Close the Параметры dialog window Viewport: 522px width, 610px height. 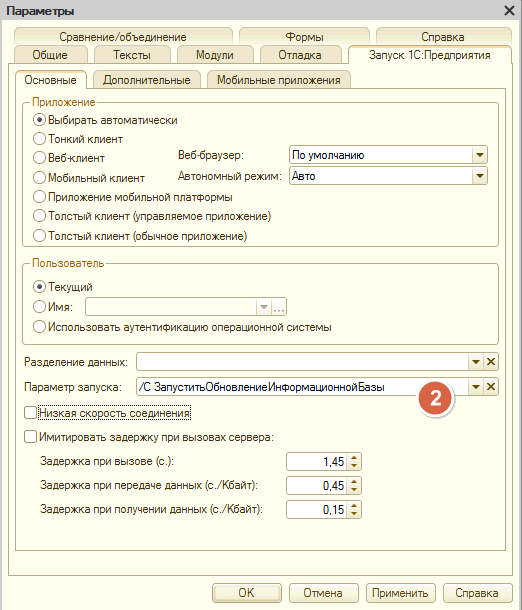[x=509, y=11]
